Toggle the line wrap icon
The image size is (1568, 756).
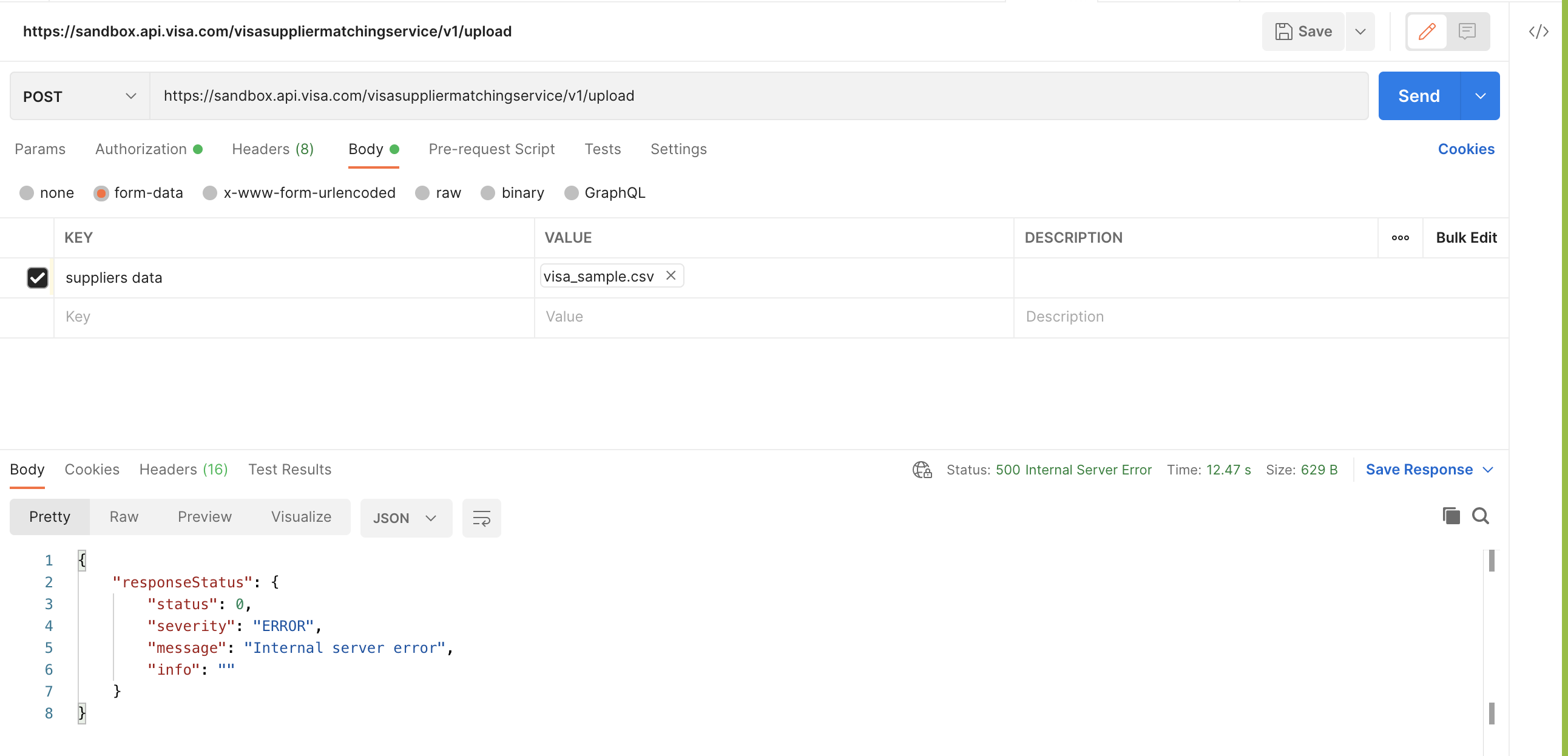(x=481, y=519)
